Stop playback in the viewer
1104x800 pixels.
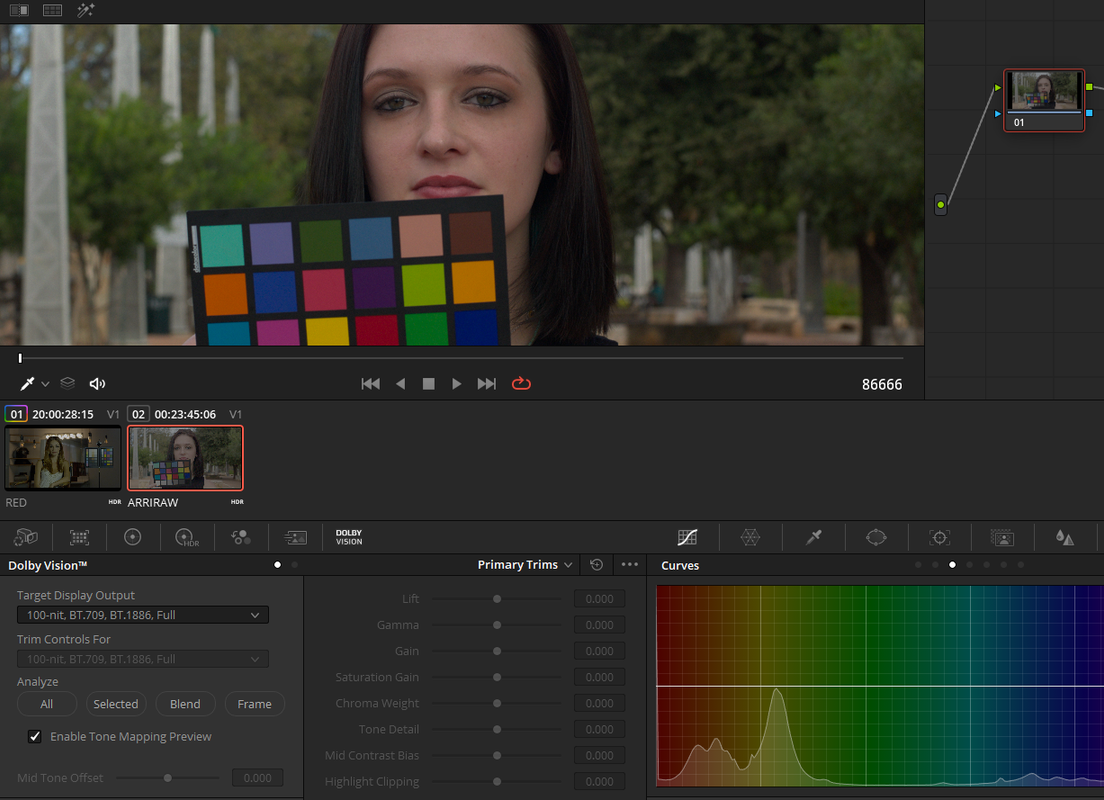428,383
